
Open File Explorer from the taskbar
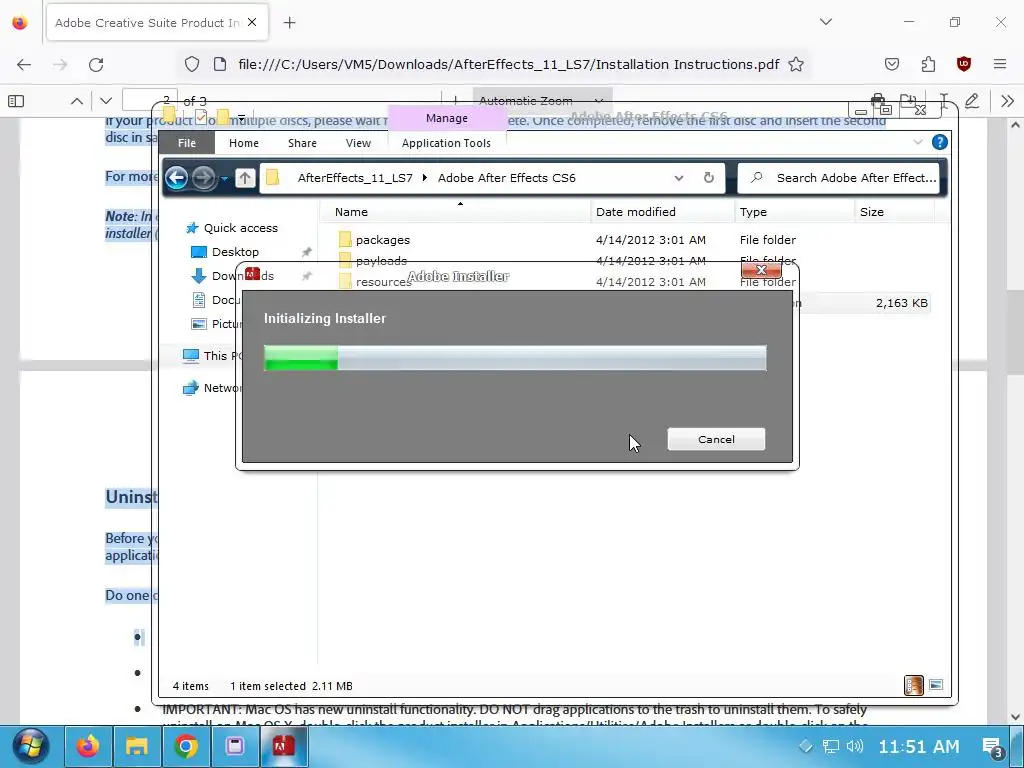point(136,746)
